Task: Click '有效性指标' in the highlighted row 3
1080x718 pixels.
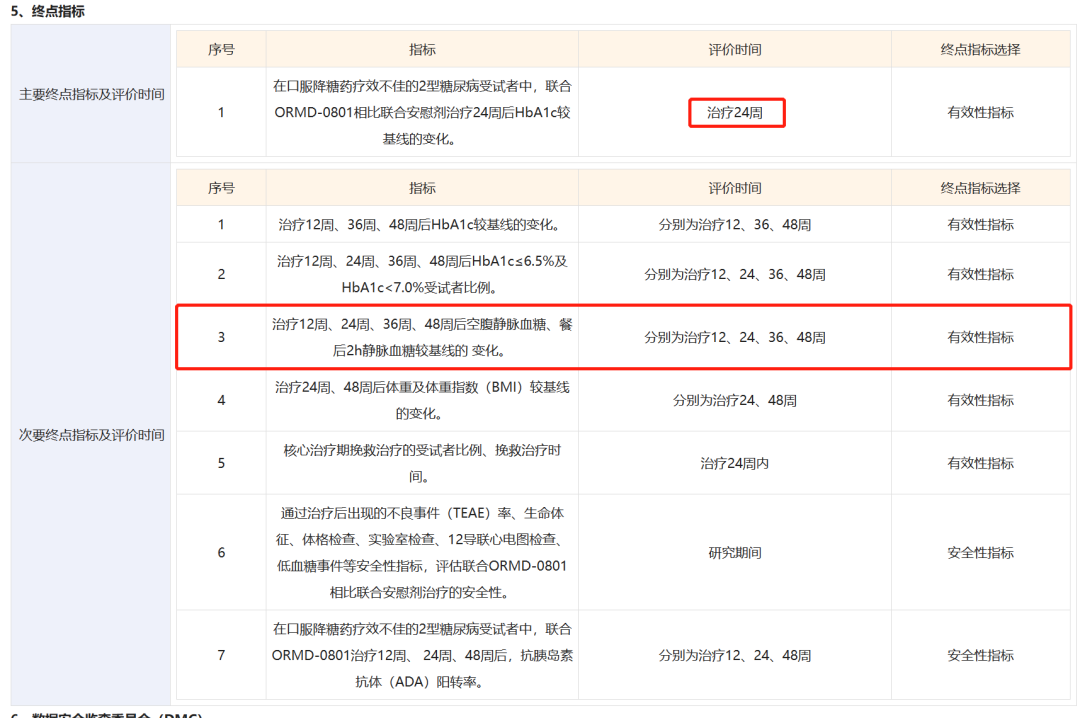Action: [x=980, y=338]
